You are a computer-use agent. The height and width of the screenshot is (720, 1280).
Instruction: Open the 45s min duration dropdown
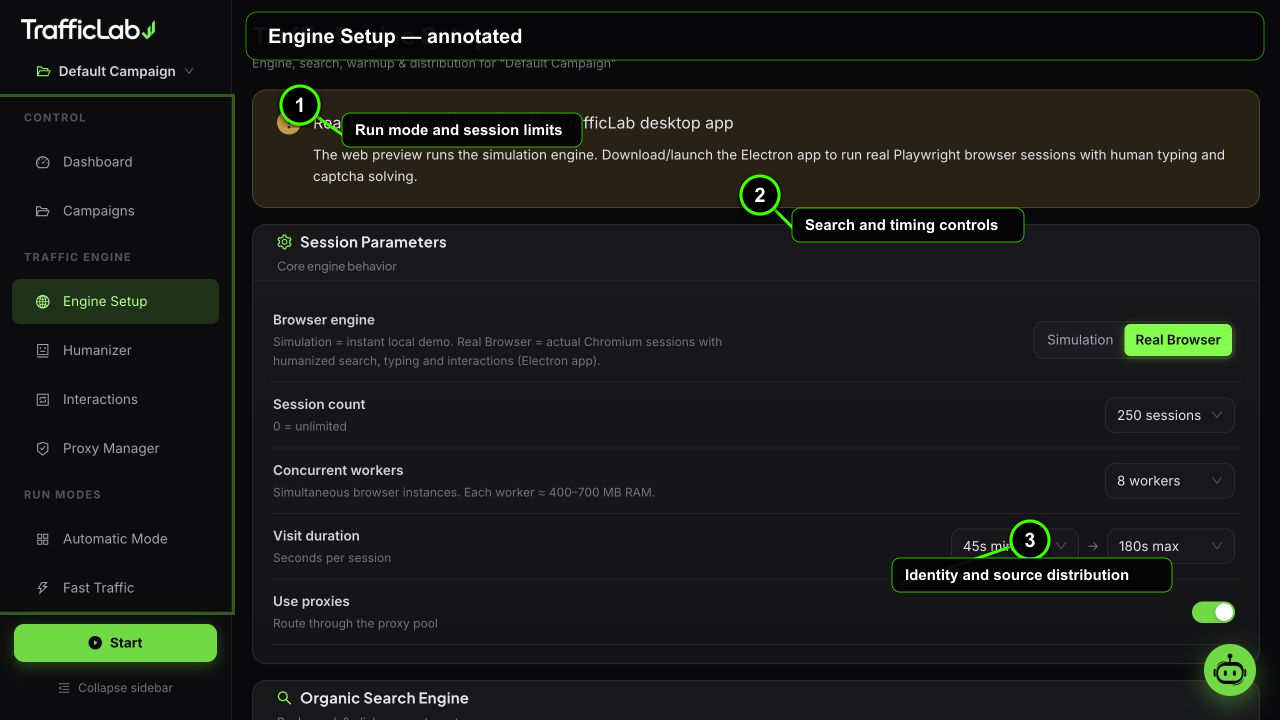tap(1014, 546)
